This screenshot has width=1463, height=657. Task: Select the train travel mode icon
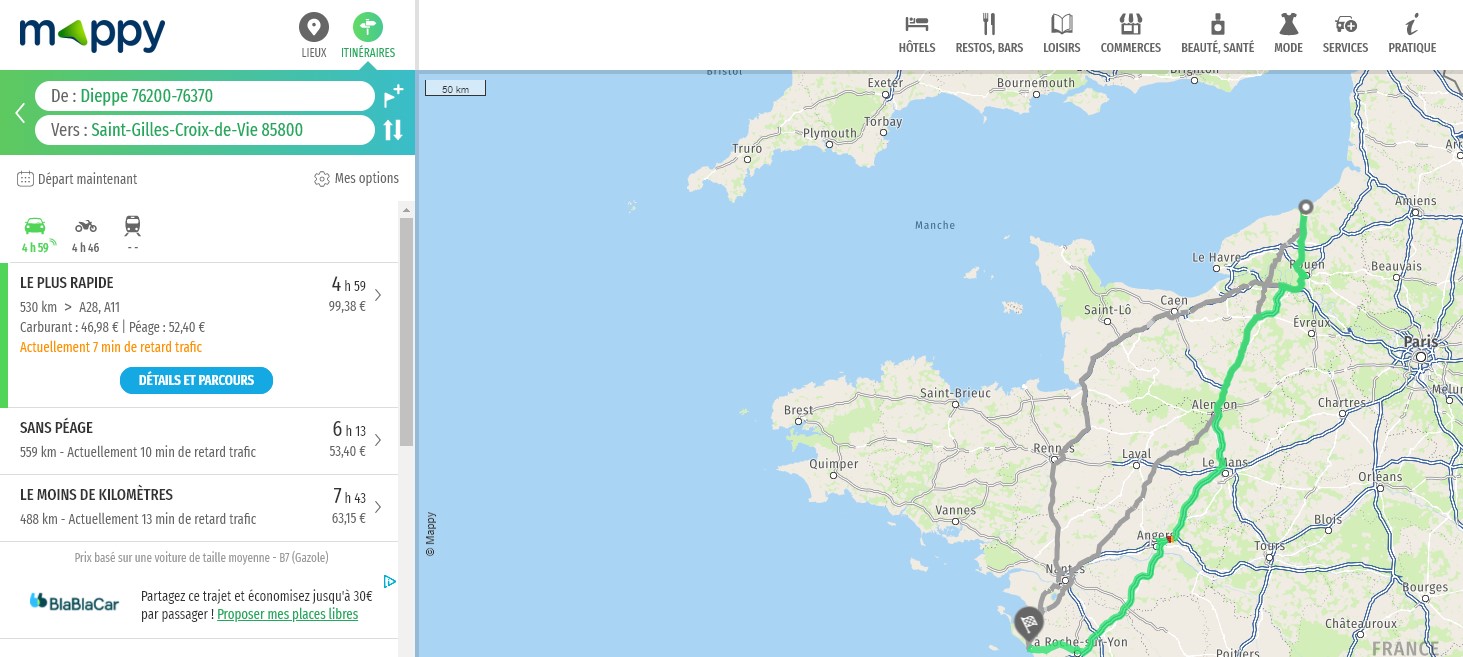point(132,226)
